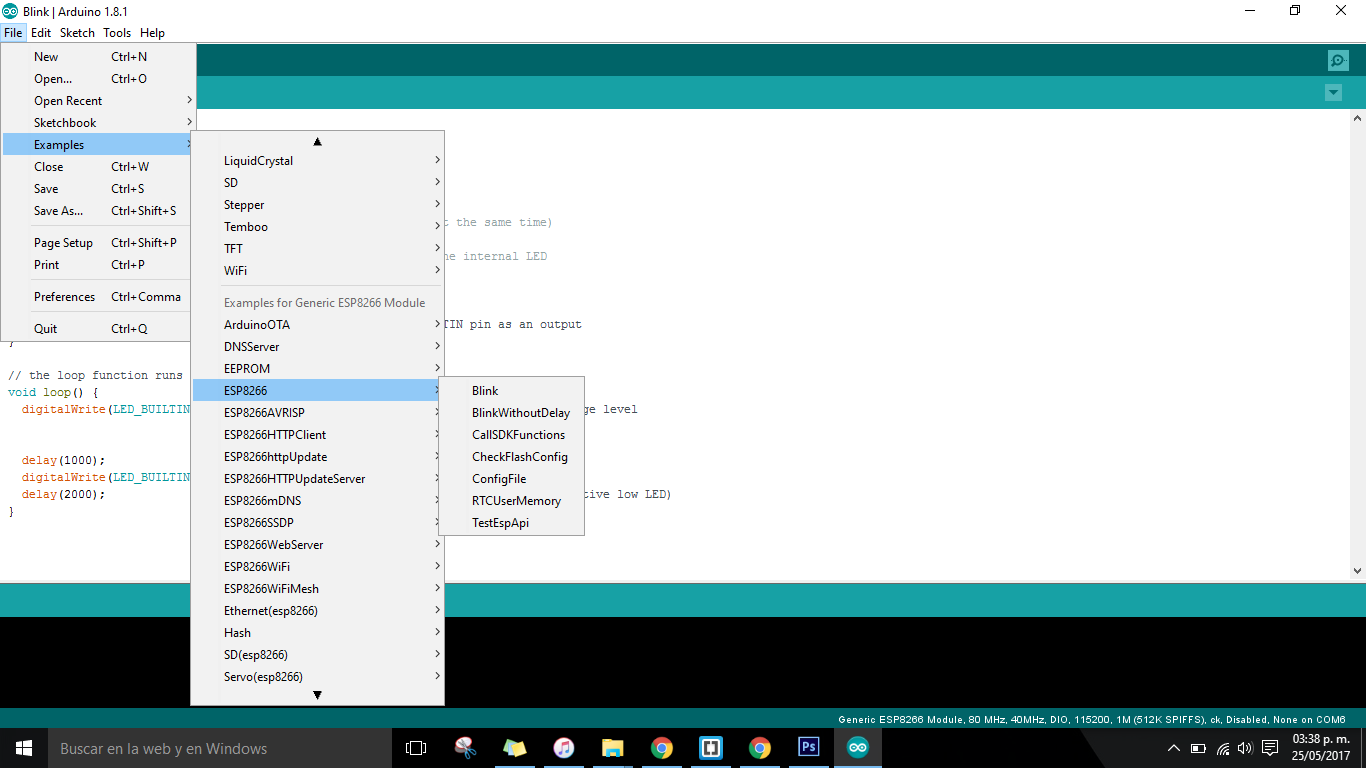Image resolution: width=1366 pixels, height=768 pixels.
Task: Open the TestEspApi example
Action: 511,523
